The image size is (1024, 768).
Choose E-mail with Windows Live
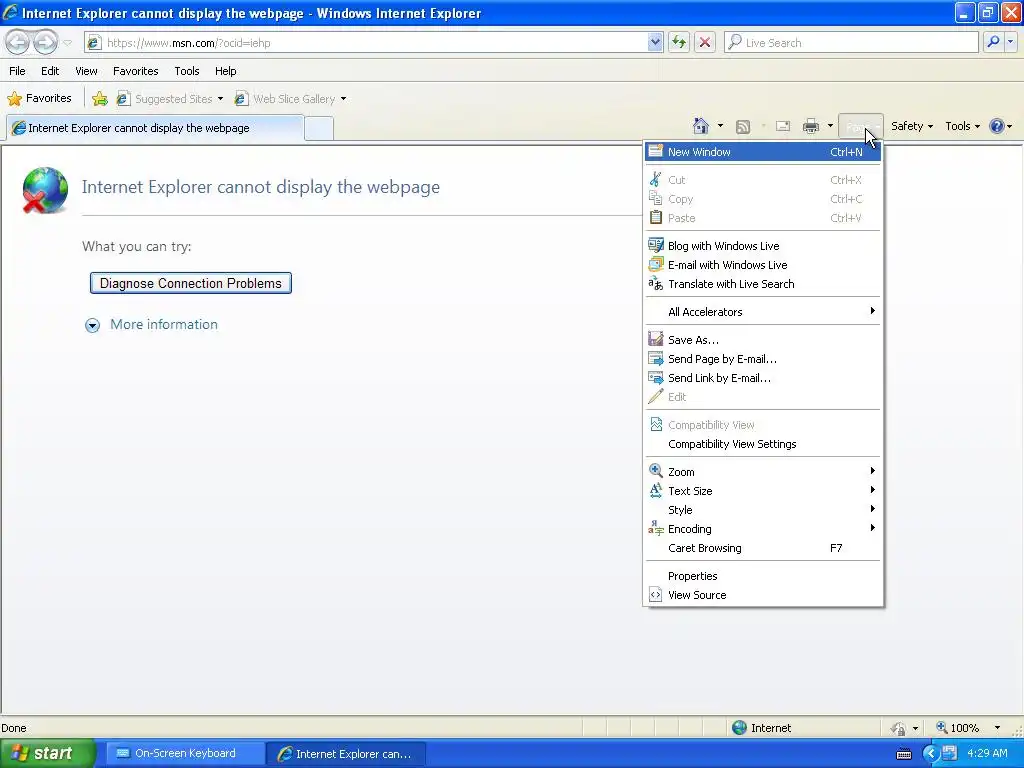(x=763, y=264)
